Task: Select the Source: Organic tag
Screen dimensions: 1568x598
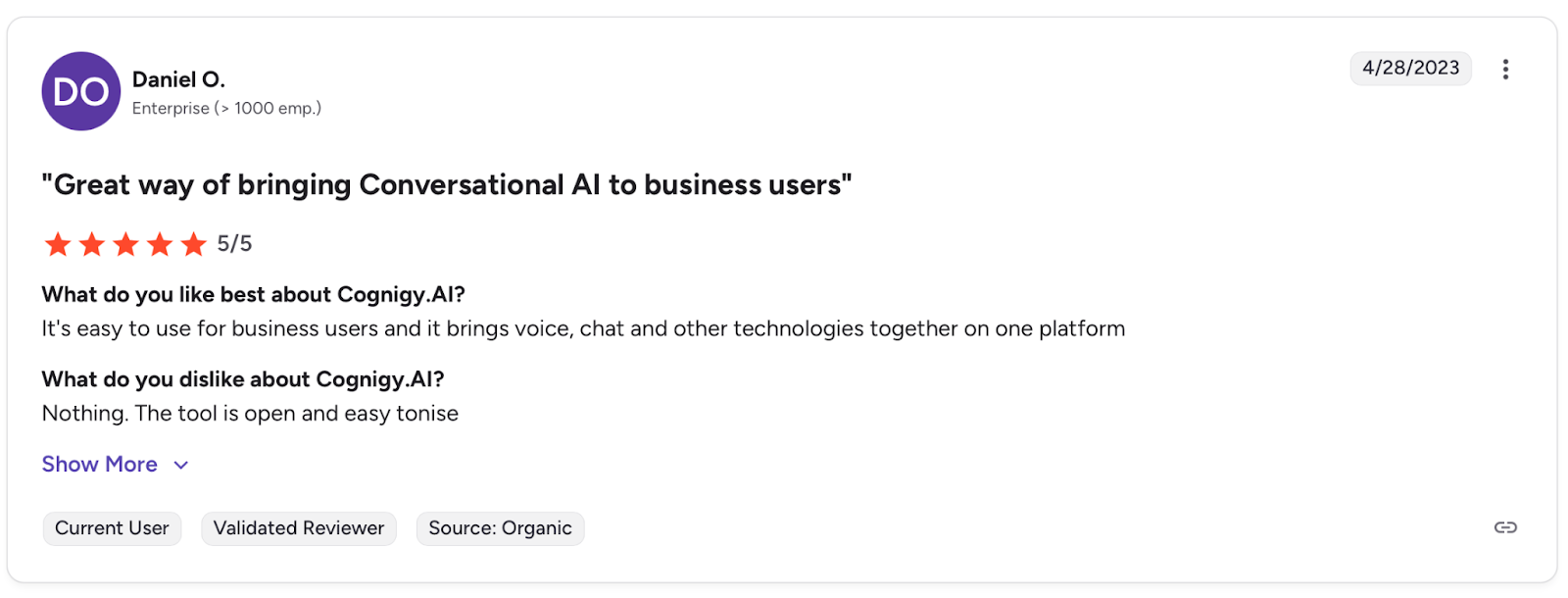Action: (500, 528)
